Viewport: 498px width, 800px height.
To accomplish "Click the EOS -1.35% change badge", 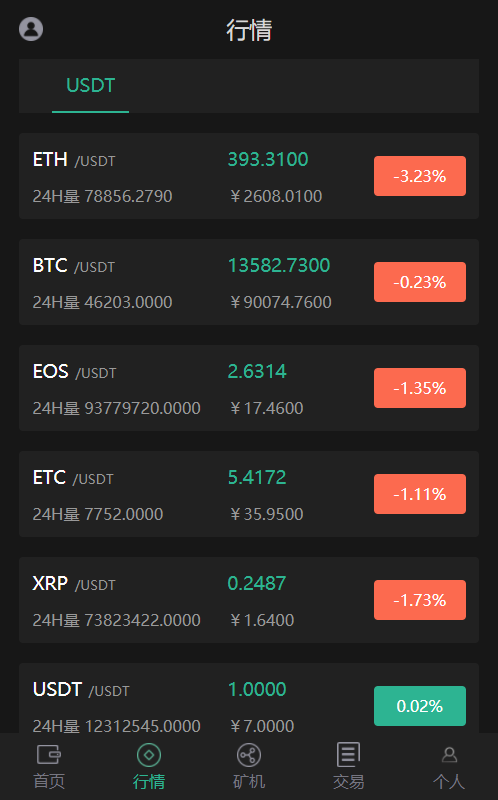I will [420, 388].
